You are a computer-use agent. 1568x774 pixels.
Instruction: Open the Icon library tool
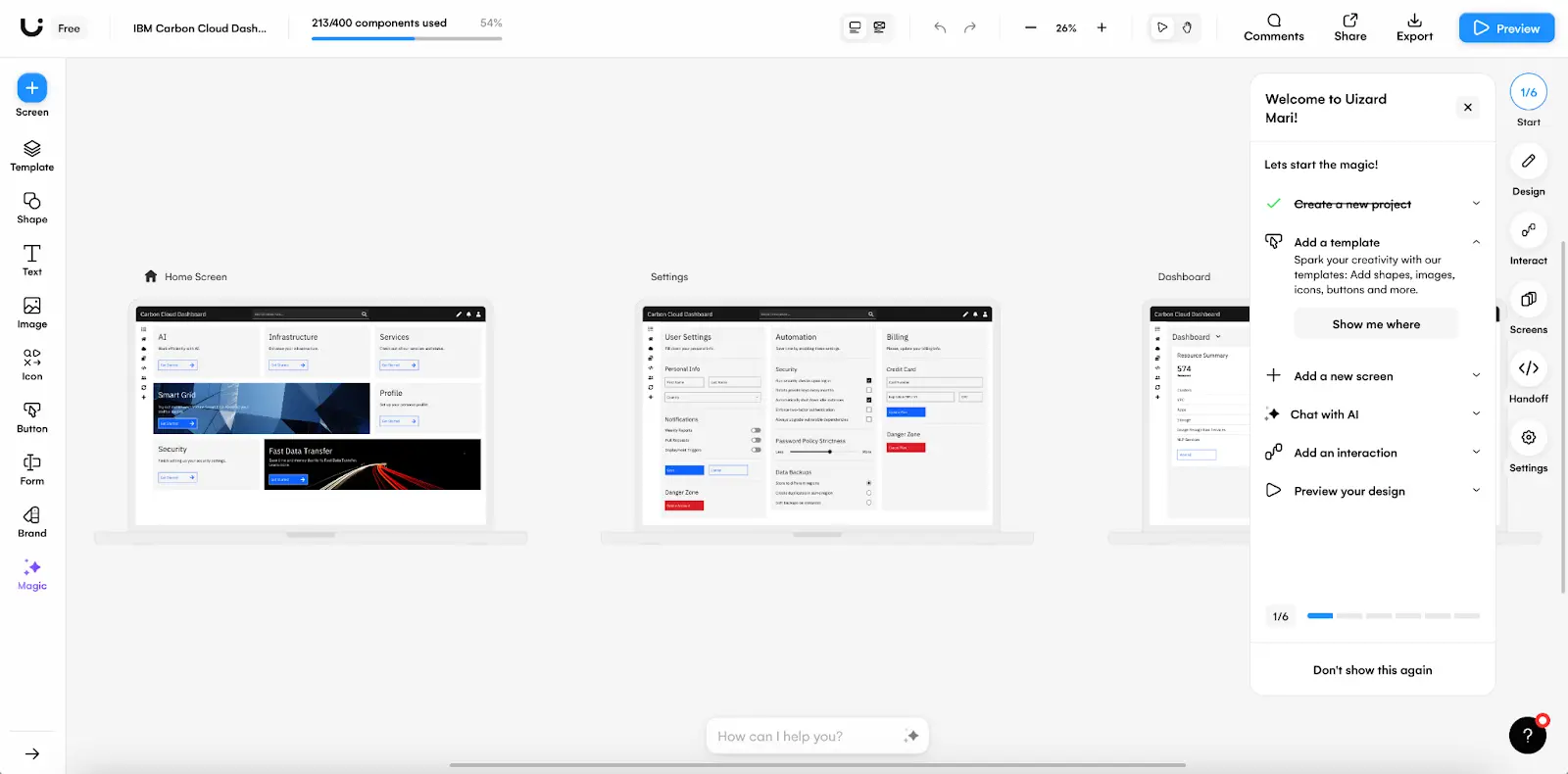(32, 364)
